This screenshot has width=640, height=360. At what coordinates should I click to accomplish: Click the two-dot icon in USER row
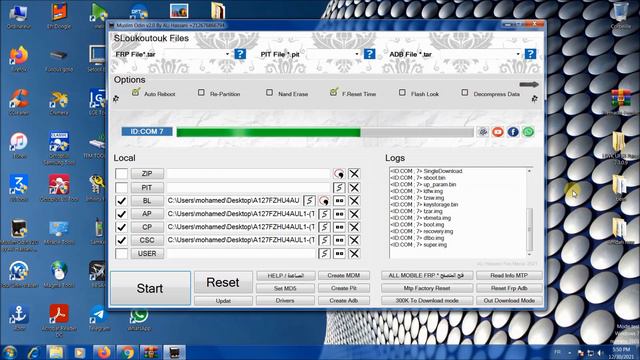(x=339, y=253)
